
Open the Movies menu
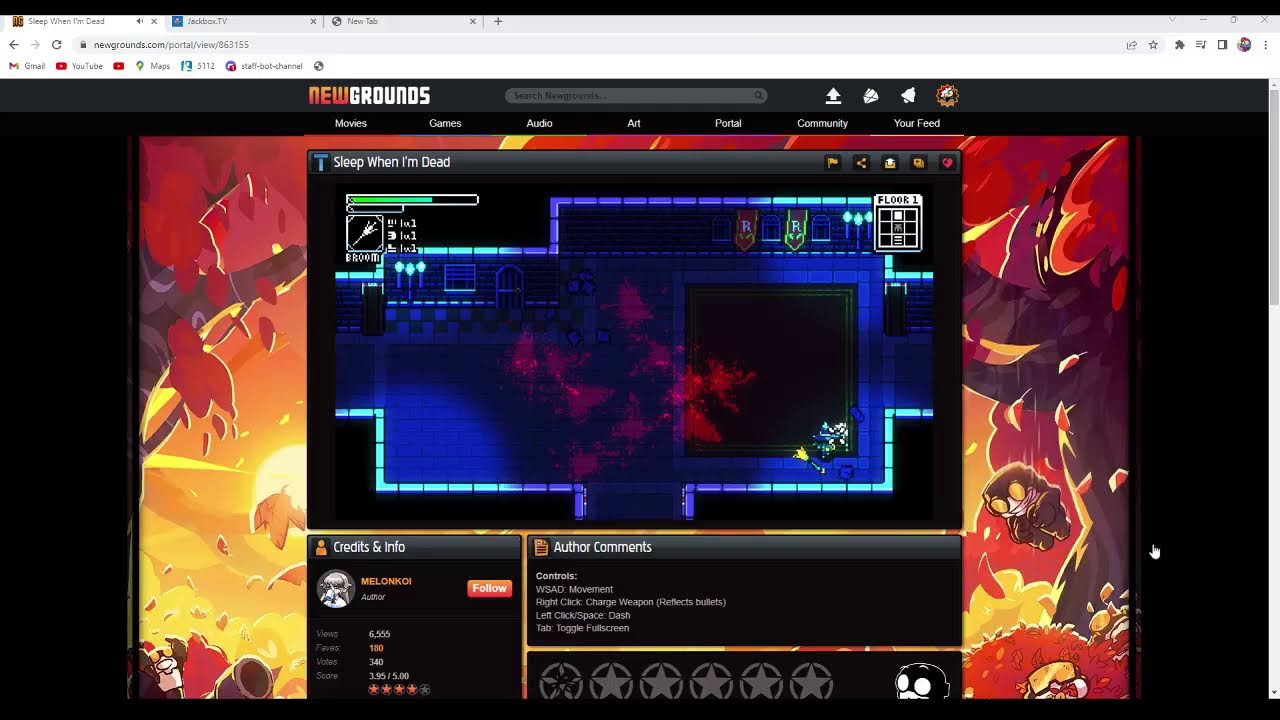coord(351,123)
